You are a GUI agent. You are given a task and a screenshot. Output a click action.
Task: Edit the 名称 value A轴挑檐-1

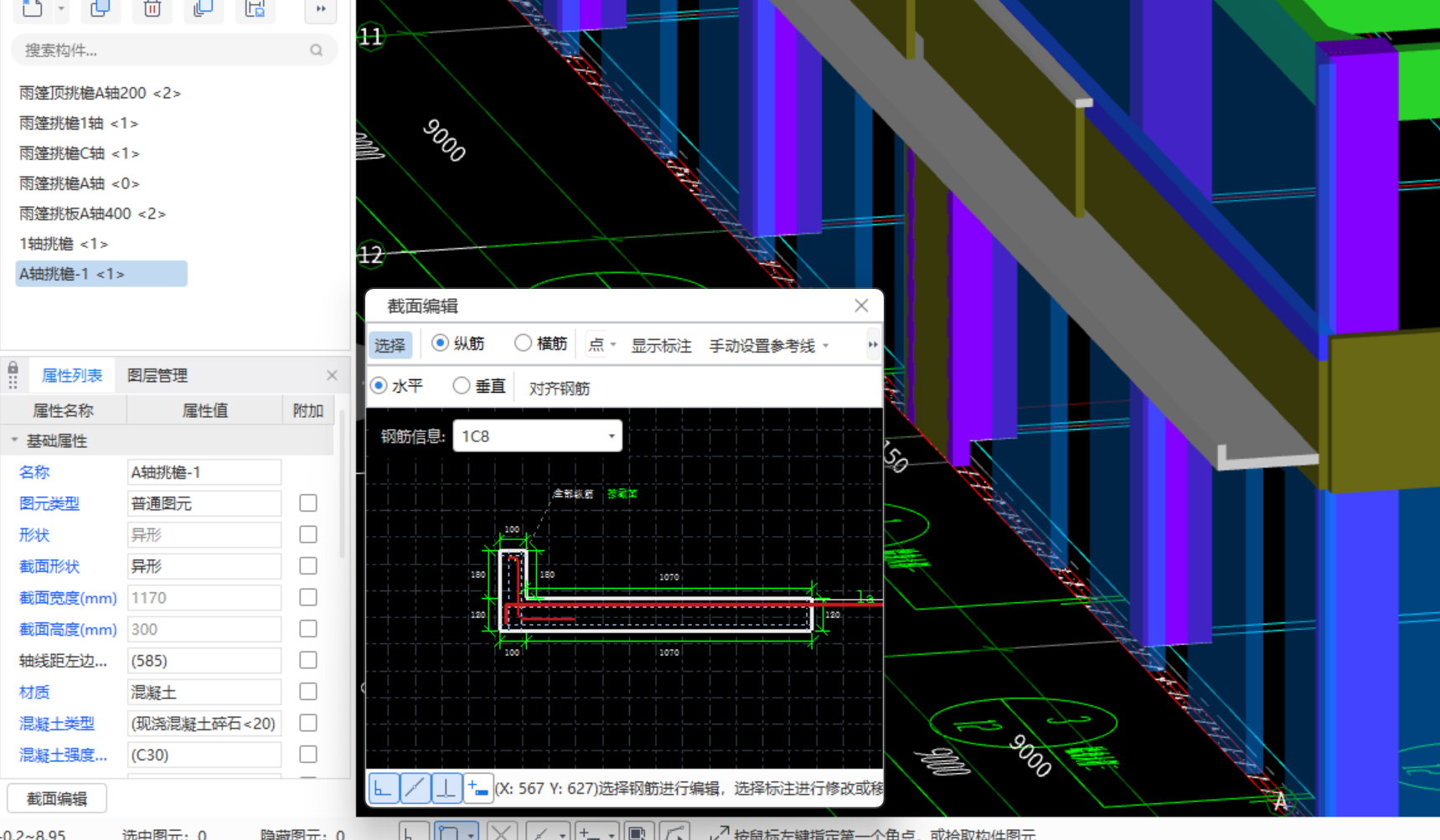pyautogui.click(x=204, y=472)
